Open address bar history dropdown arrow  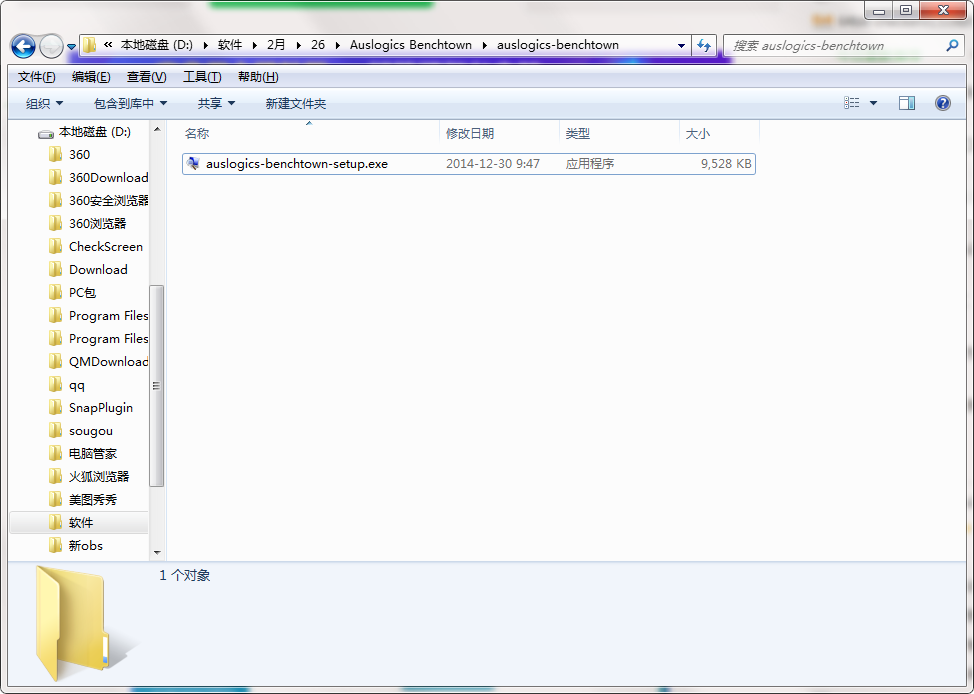(681, 45)
